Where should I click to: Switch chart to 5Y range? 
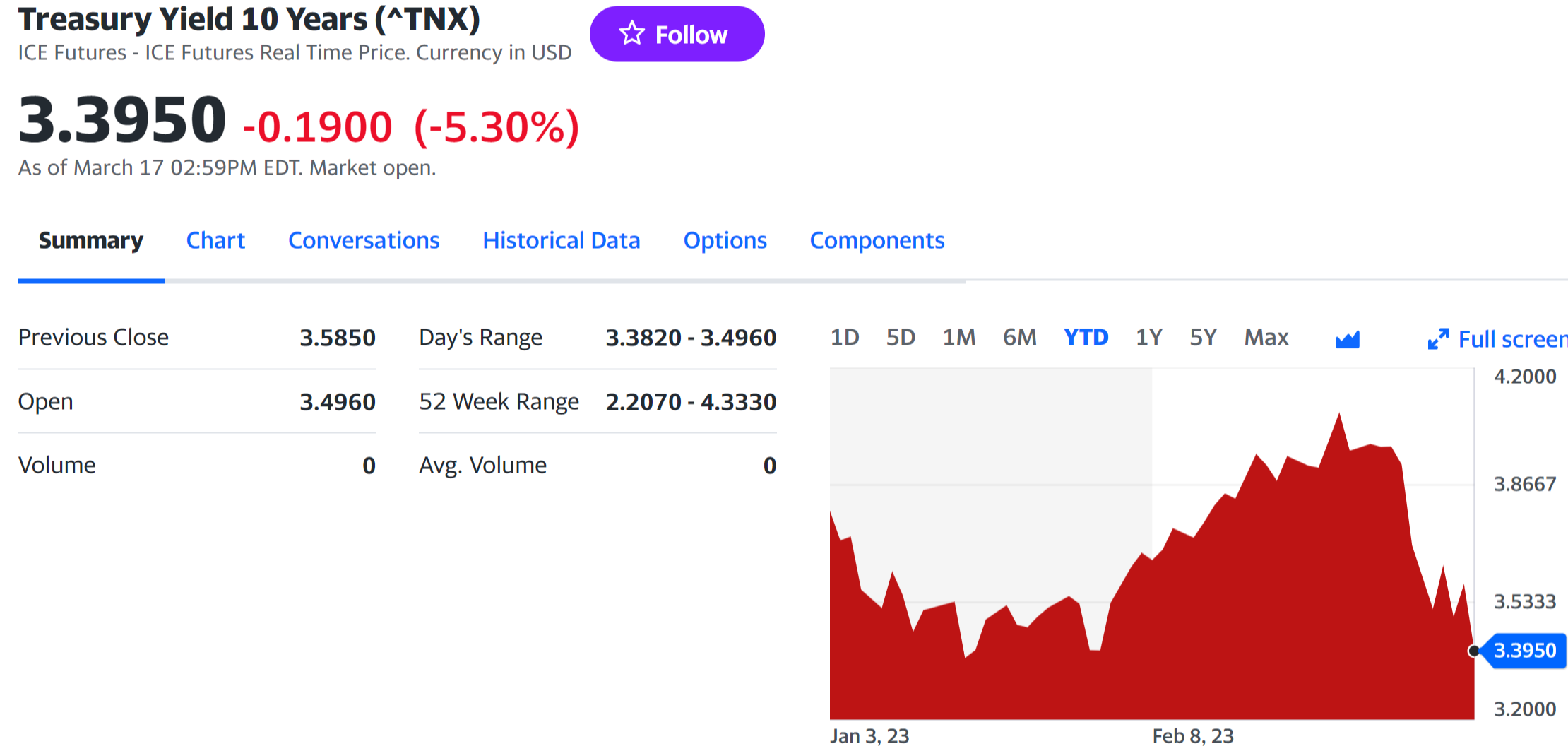click(1204, 338)
